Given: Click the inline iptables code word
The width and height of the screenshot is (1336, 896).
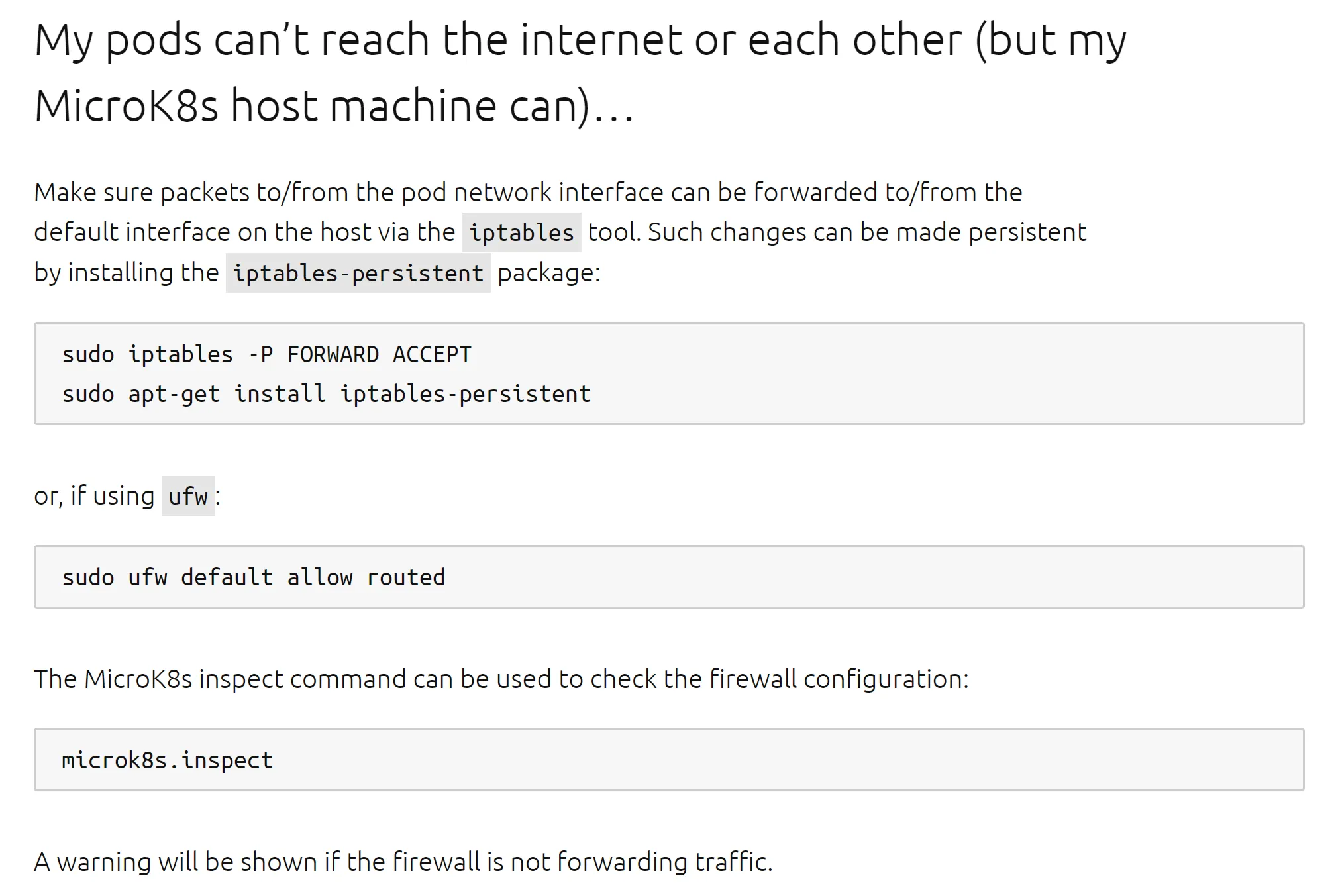Looking at the screenshot, I should 521,232.
